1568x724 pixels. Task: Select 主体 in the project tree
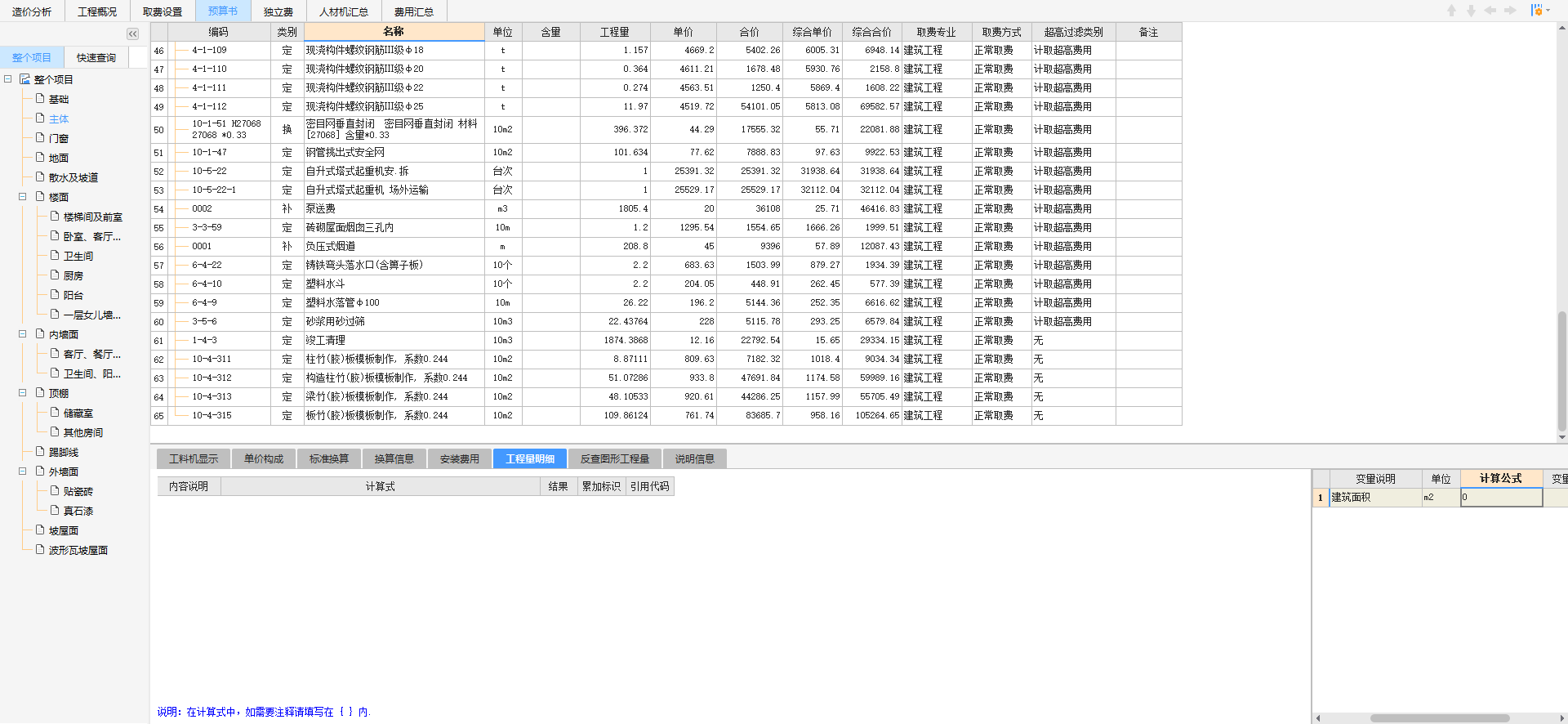click(59, 119)
